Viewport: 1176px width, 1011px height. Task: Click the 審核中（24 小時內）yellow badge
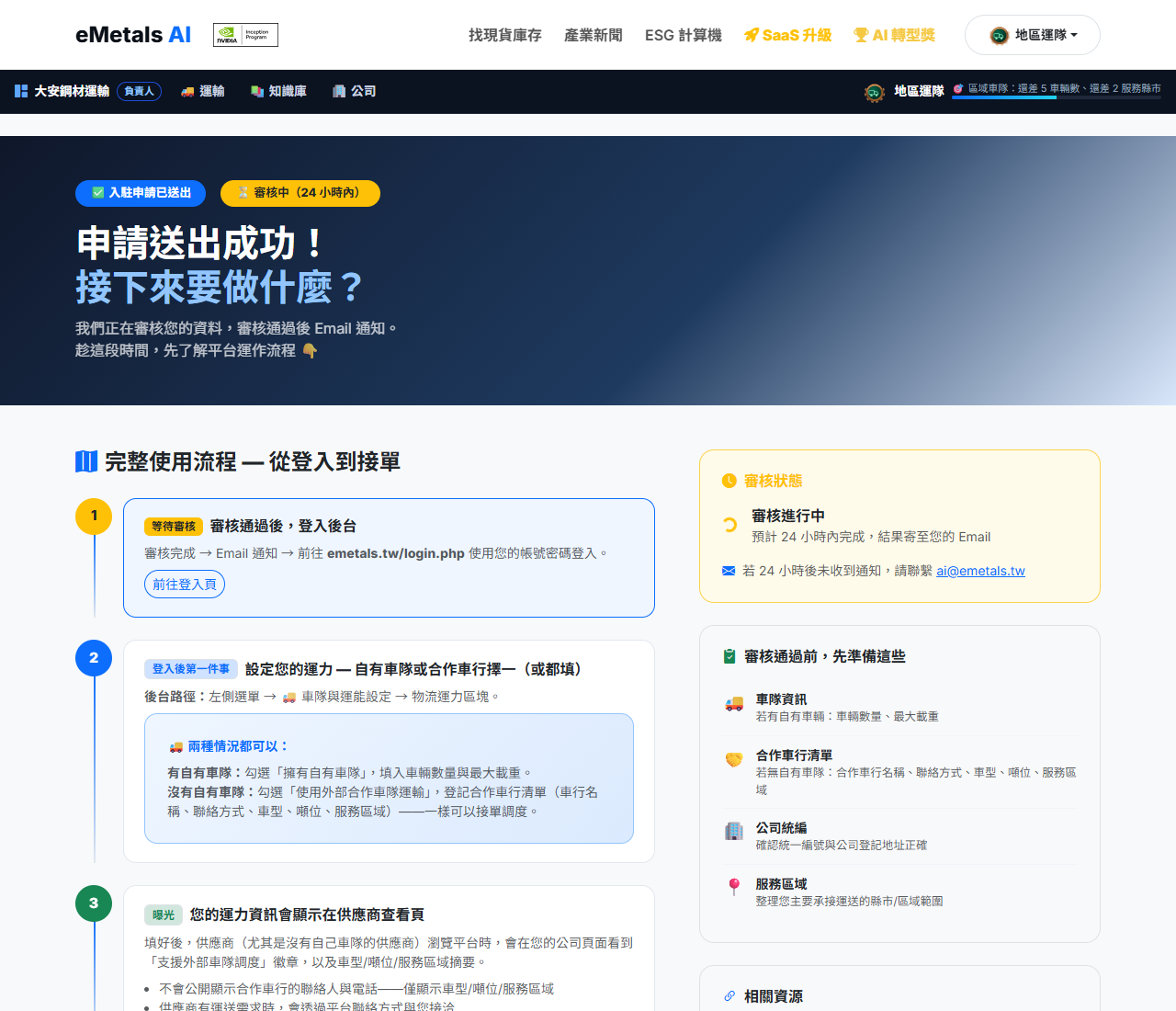pos(300,193)
